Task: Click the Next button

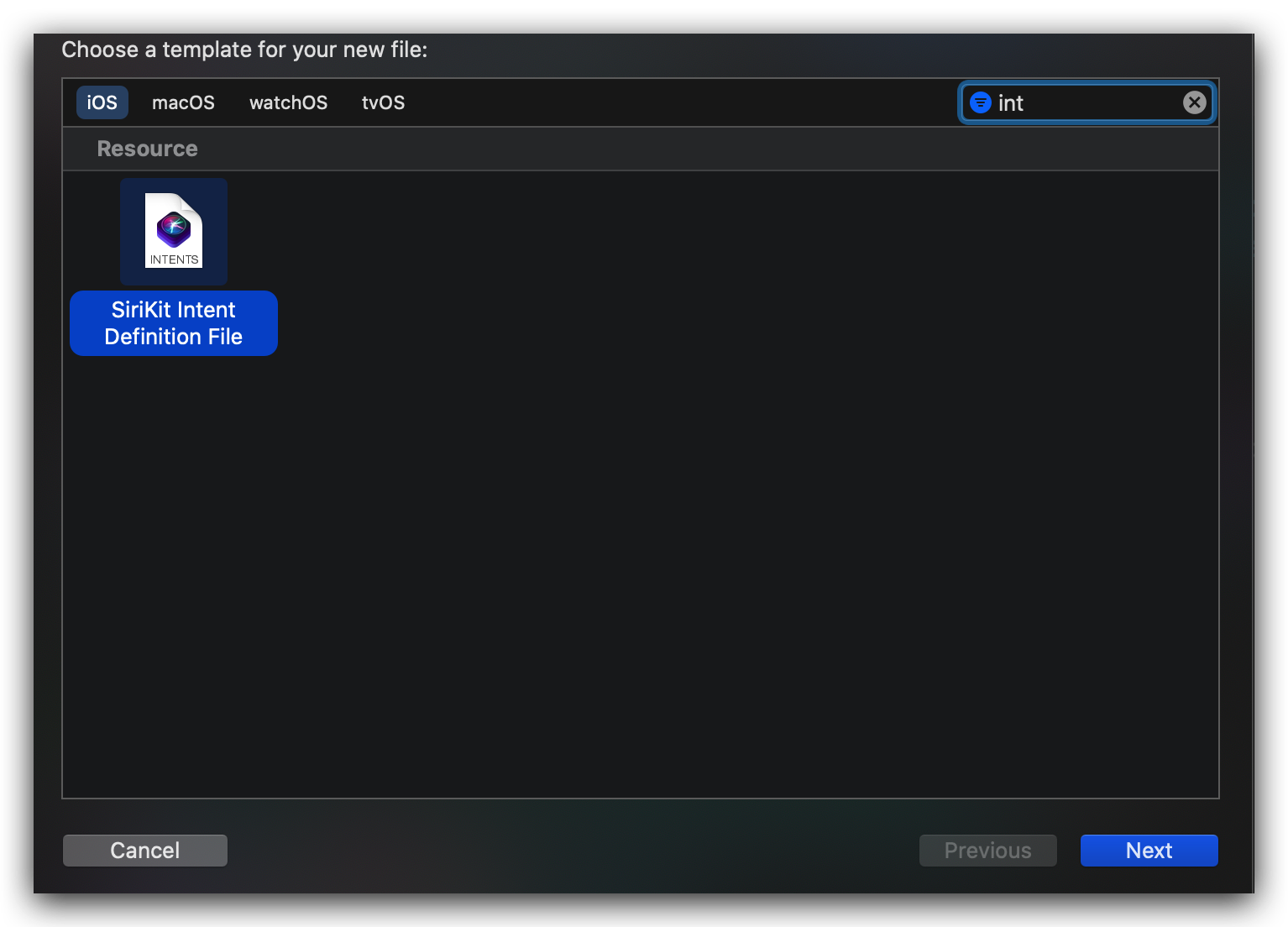Action: [x=1149, y=851]
